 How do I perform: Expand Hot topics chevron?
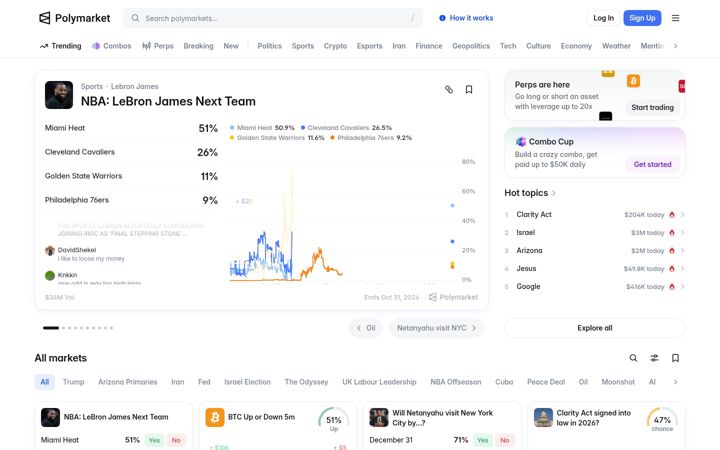point(554,193)
